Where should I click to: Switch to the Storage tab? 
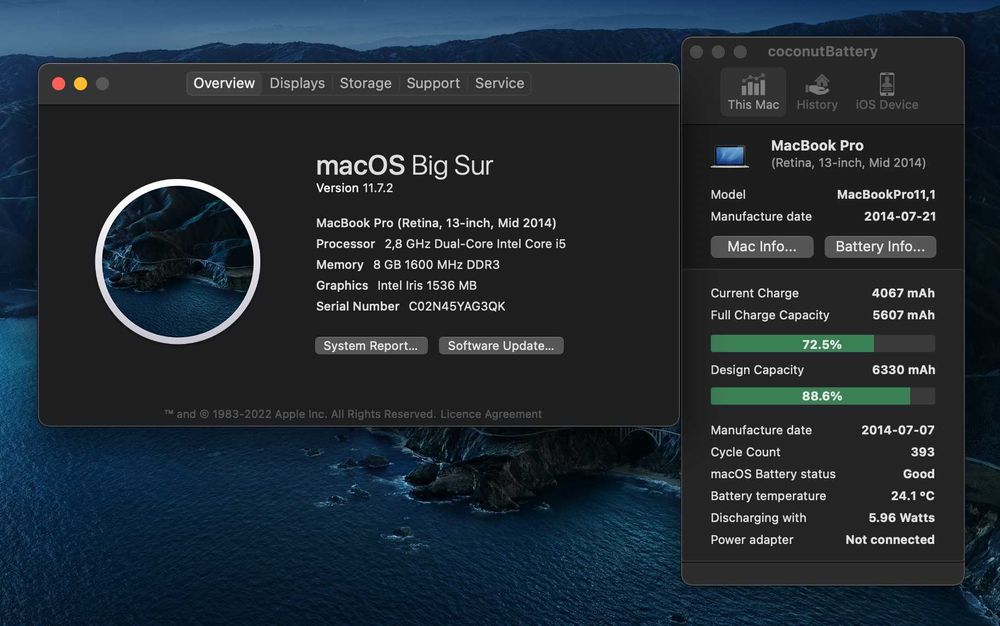tap(365, 84)
